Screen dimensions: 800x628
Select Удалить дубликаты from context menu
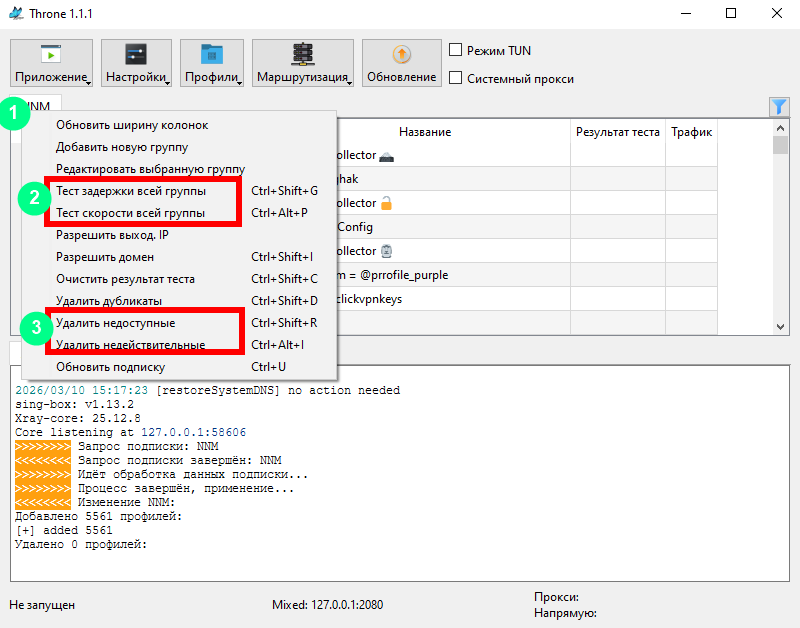click(109, 301)
